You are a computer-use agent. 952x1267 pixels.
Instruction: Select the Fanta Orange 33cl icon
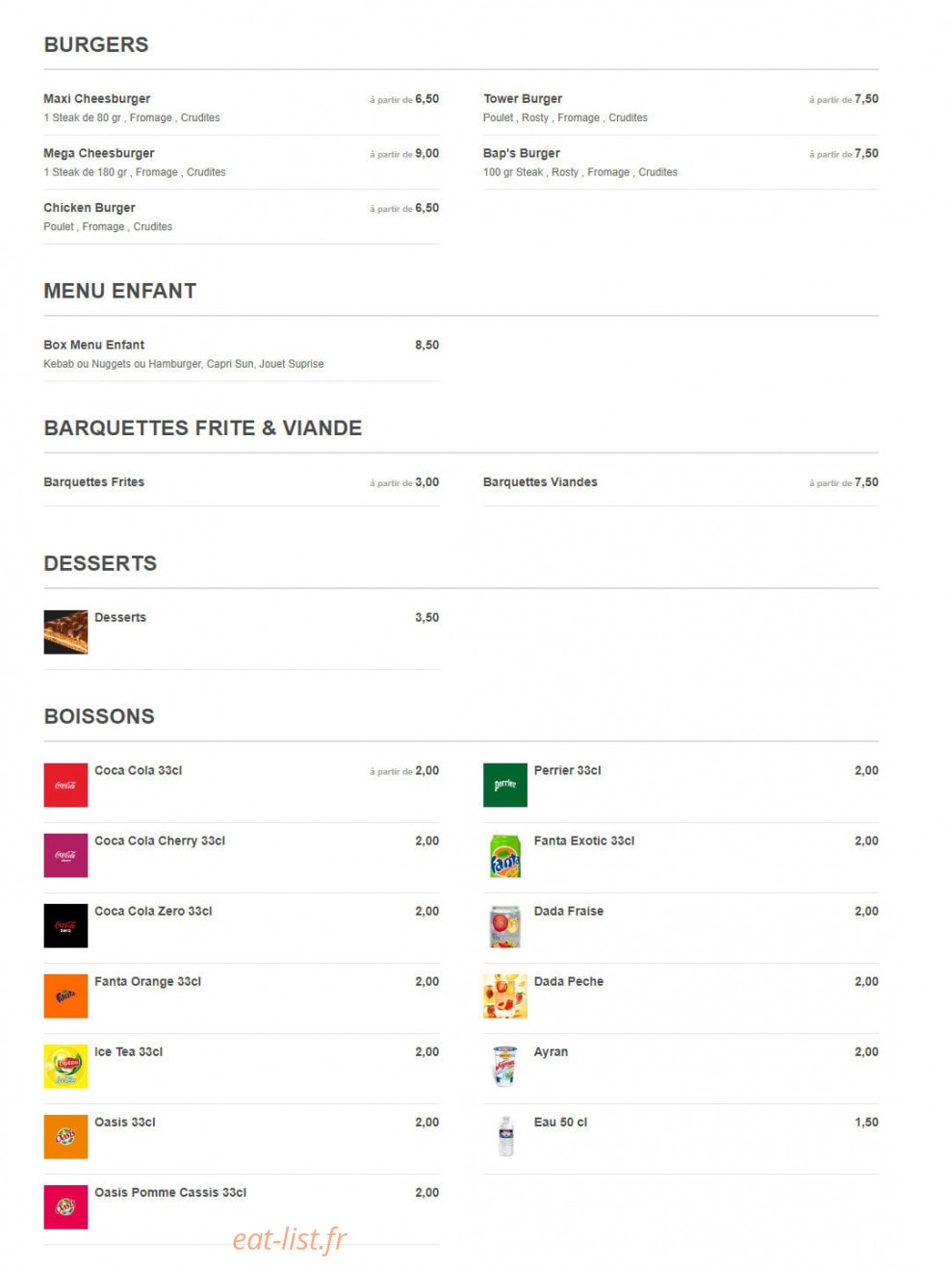click(x=65, y=995)
